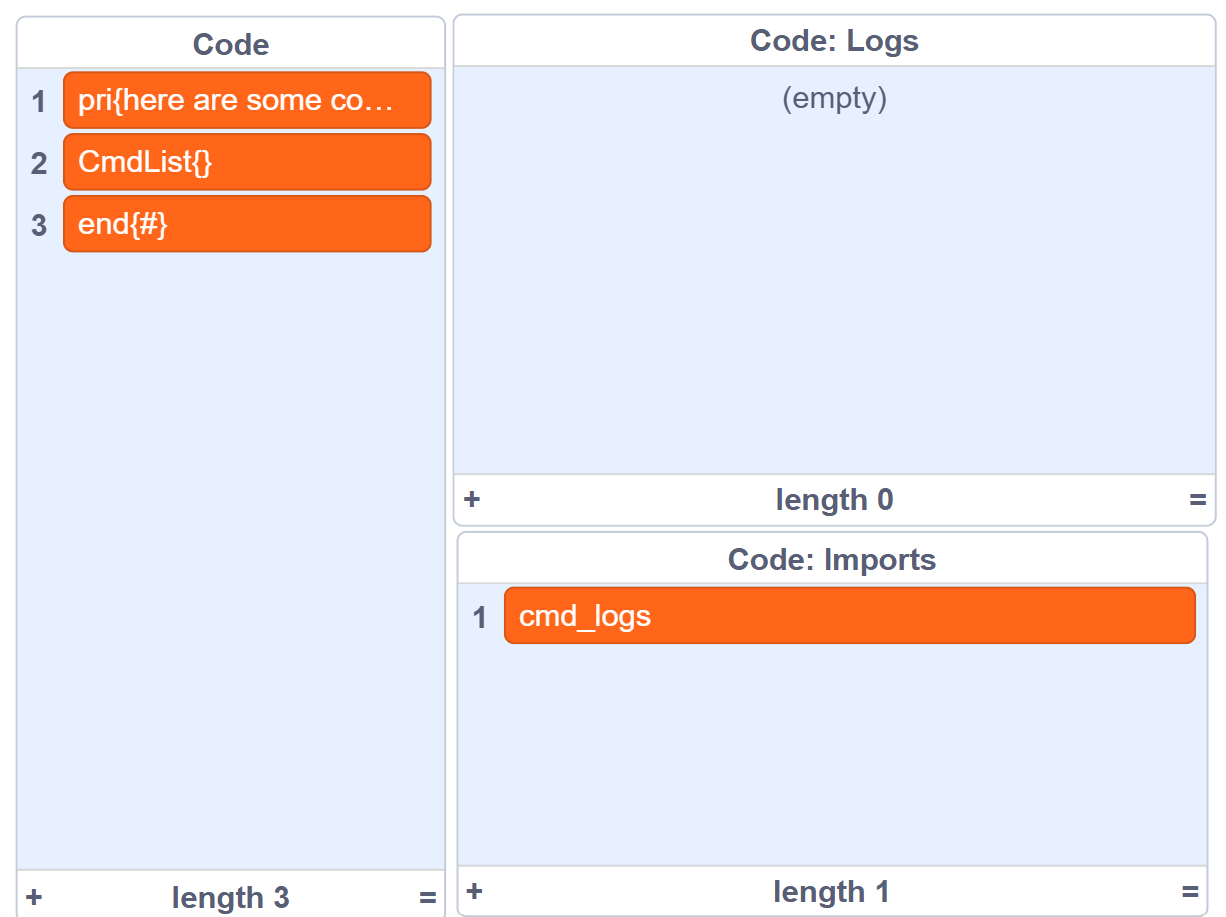Screen dimensions: 1226x917
Task: Click the 'length 0' label
Action: tap(834, 499)
